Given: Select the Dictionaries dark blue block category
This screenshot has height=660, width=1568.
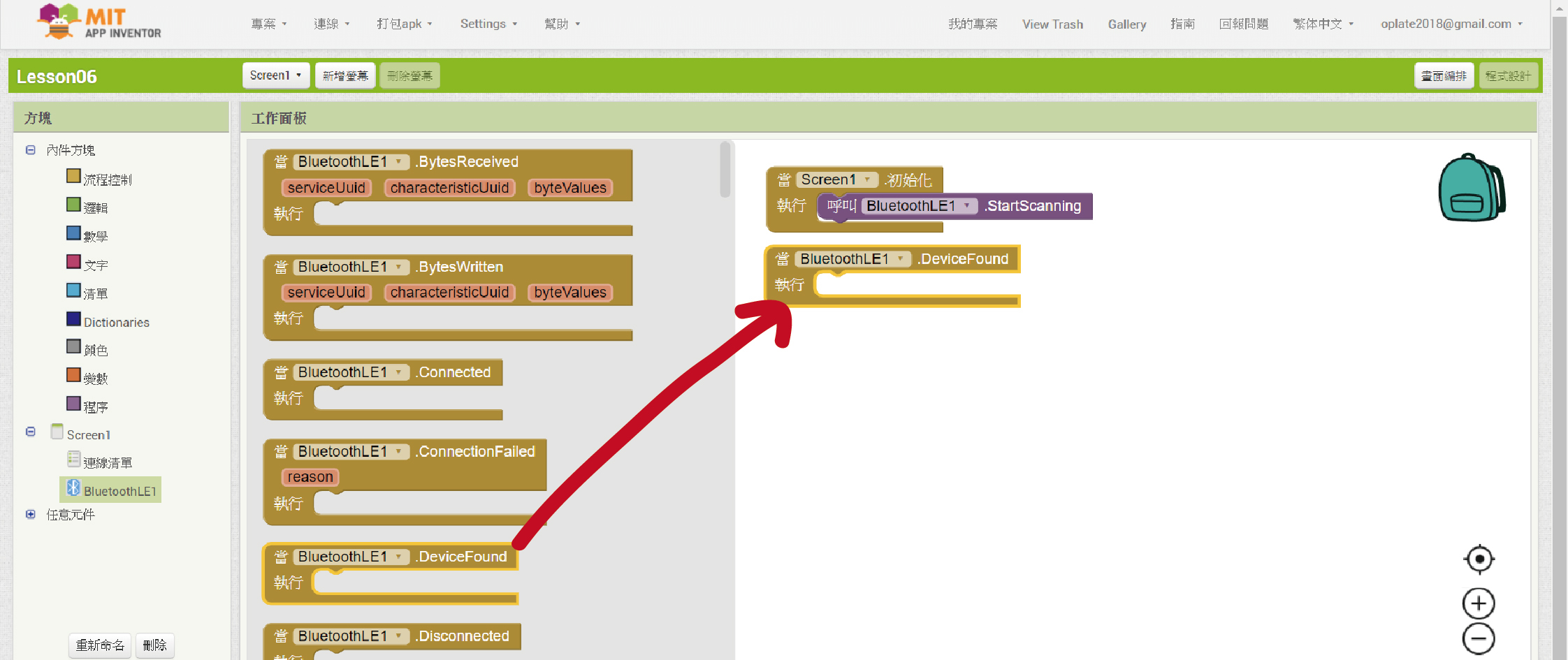Looking at the screenshot, I should (73, 319).
